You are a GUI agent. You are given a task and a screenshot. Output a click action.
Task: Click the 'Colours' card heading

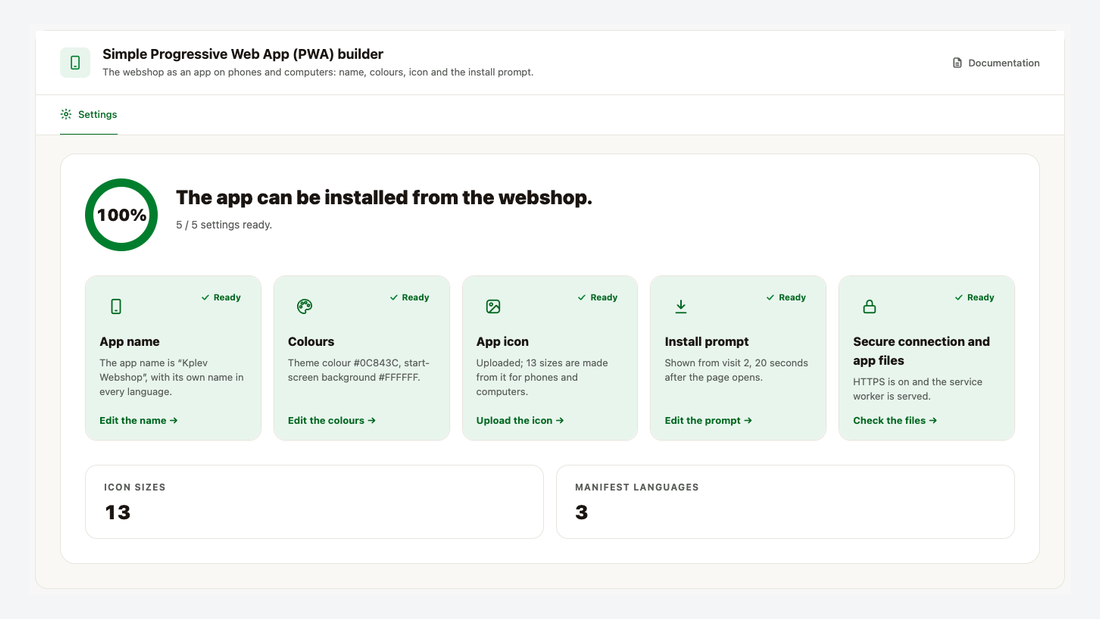(311, 342)
